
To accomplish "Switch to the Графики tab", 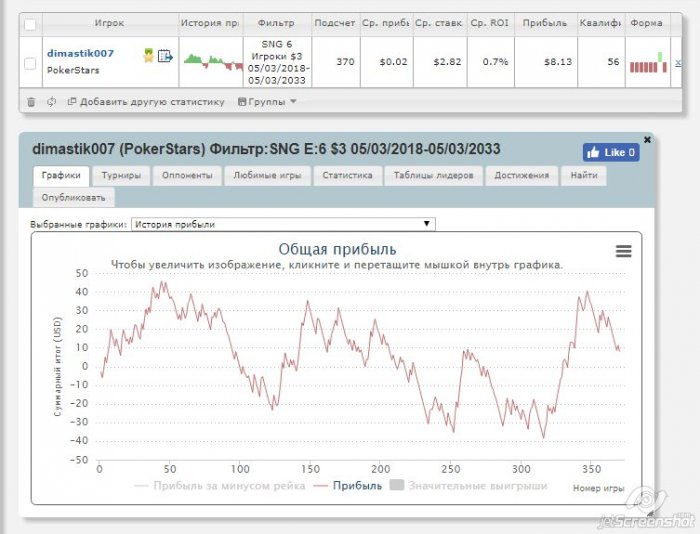I will click(61, 175).
